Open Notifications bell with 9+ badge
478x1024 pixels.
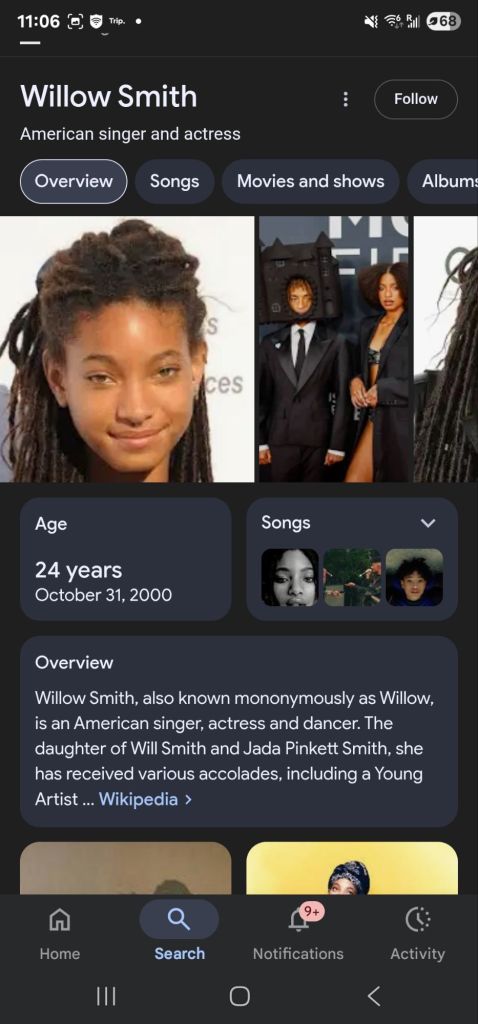[298, 919]
